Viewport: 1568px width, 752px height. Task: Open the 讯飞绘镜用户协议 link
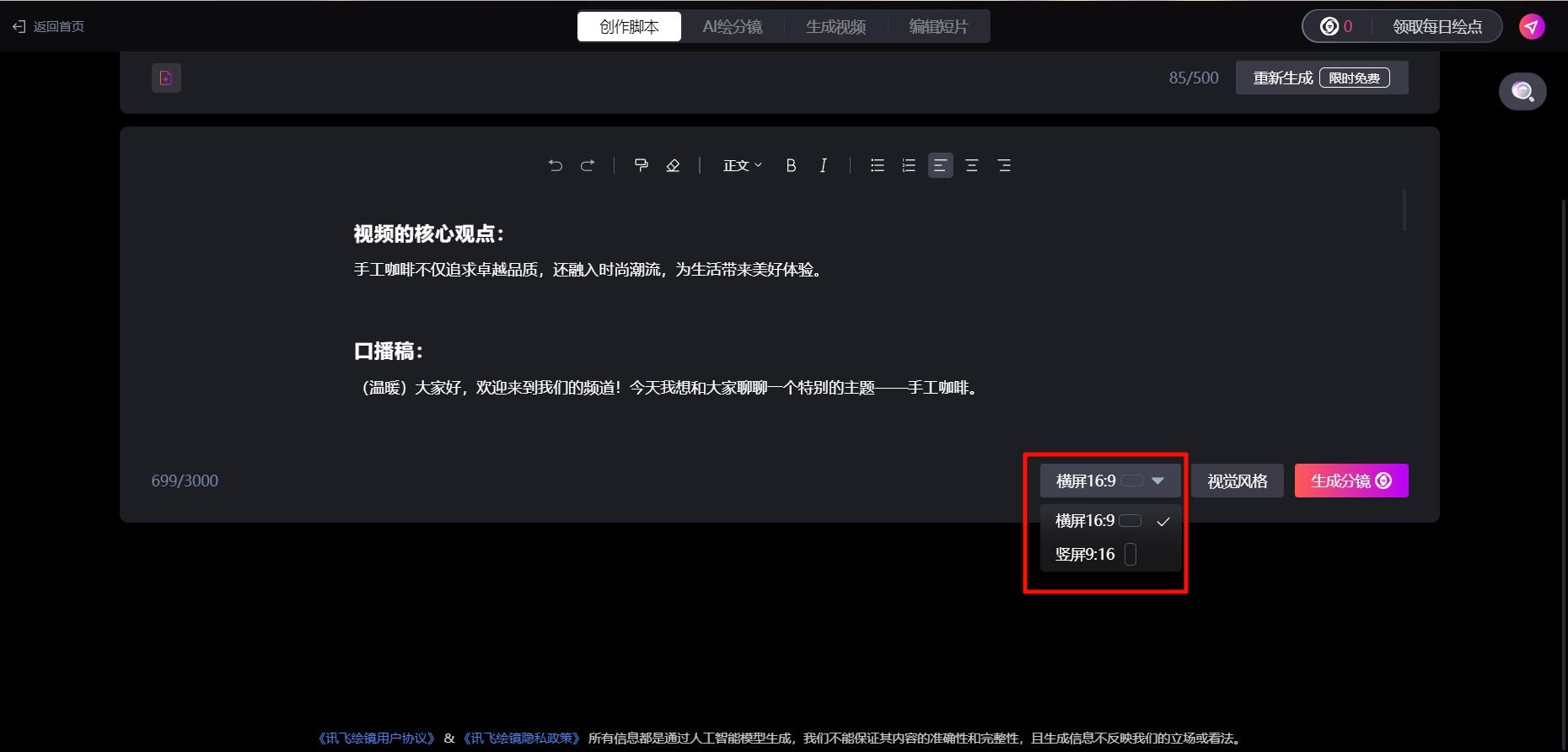click(376, 738)
